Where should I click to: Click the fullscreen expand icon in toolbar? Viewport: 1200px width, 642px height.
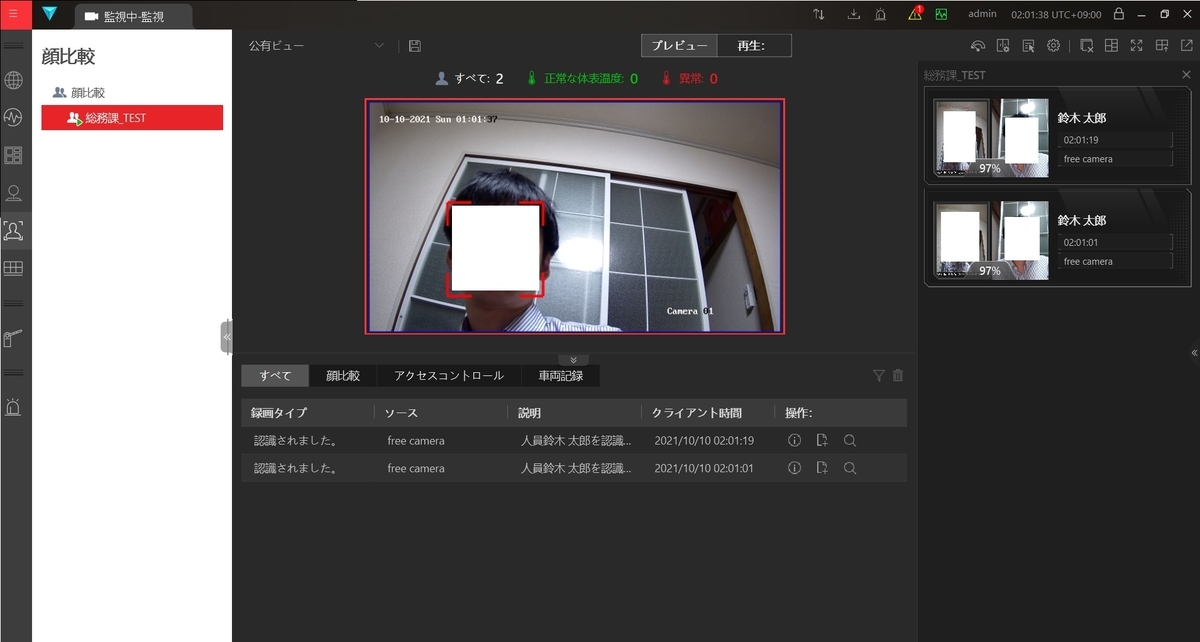[x=1136, y=45]
